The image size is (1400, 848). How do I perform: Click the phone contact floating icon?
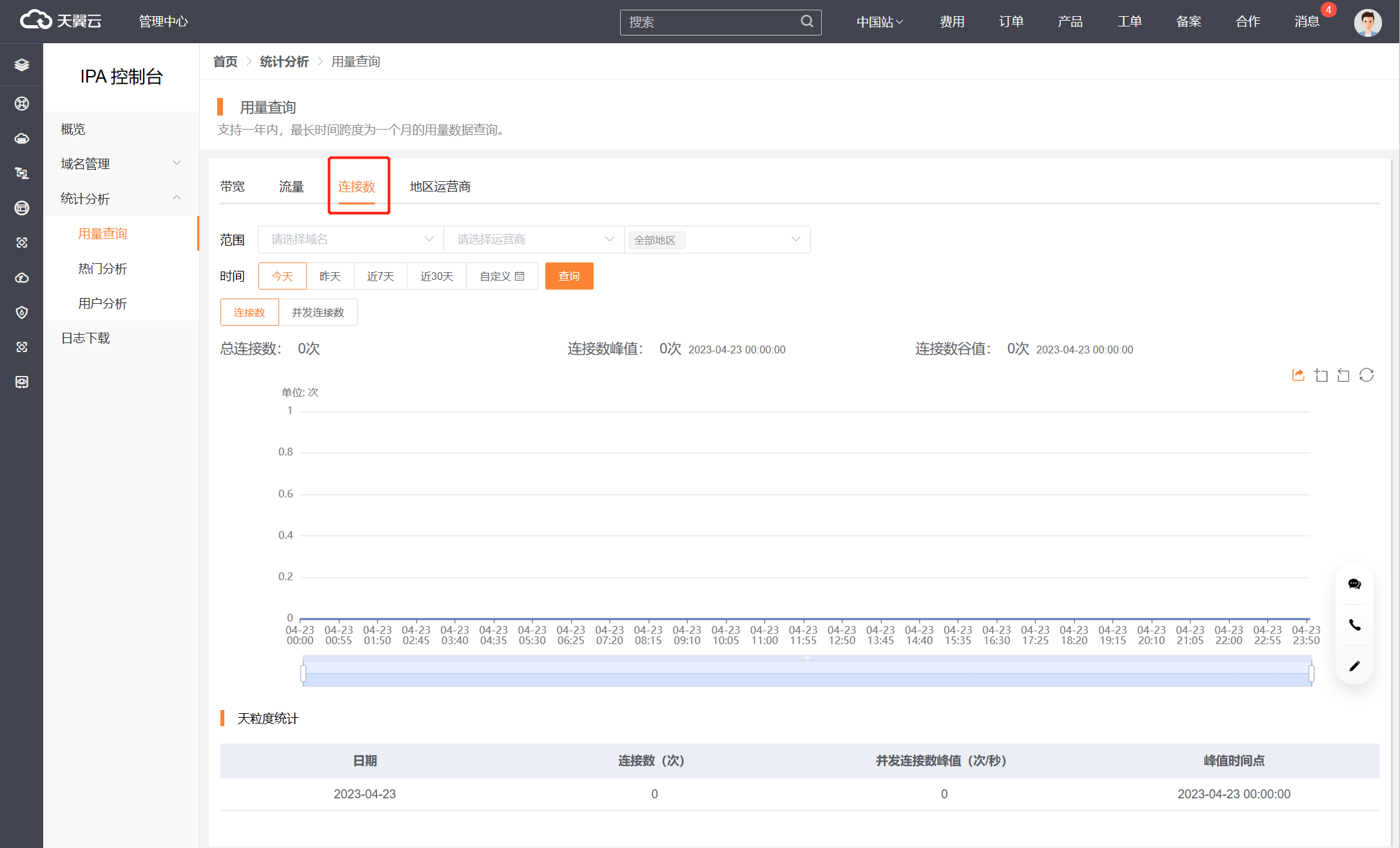coord(1354,625)
